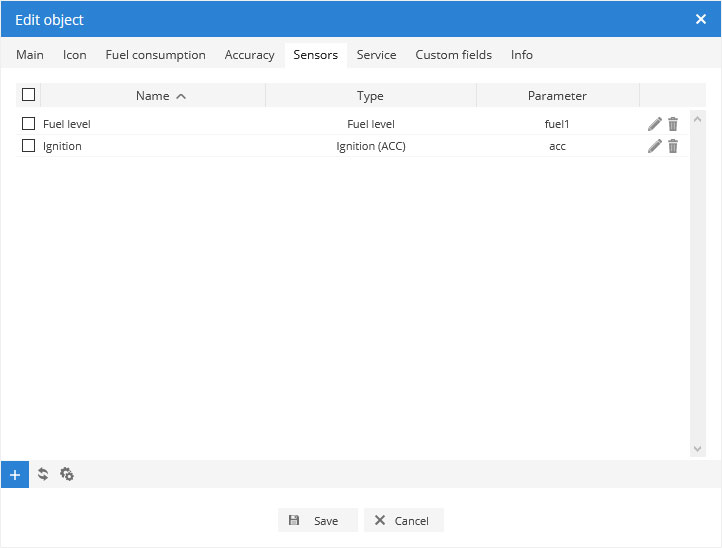Go to Fuel consumption tab
Viewport: 722px width, 548px height.
pos(156,55)
